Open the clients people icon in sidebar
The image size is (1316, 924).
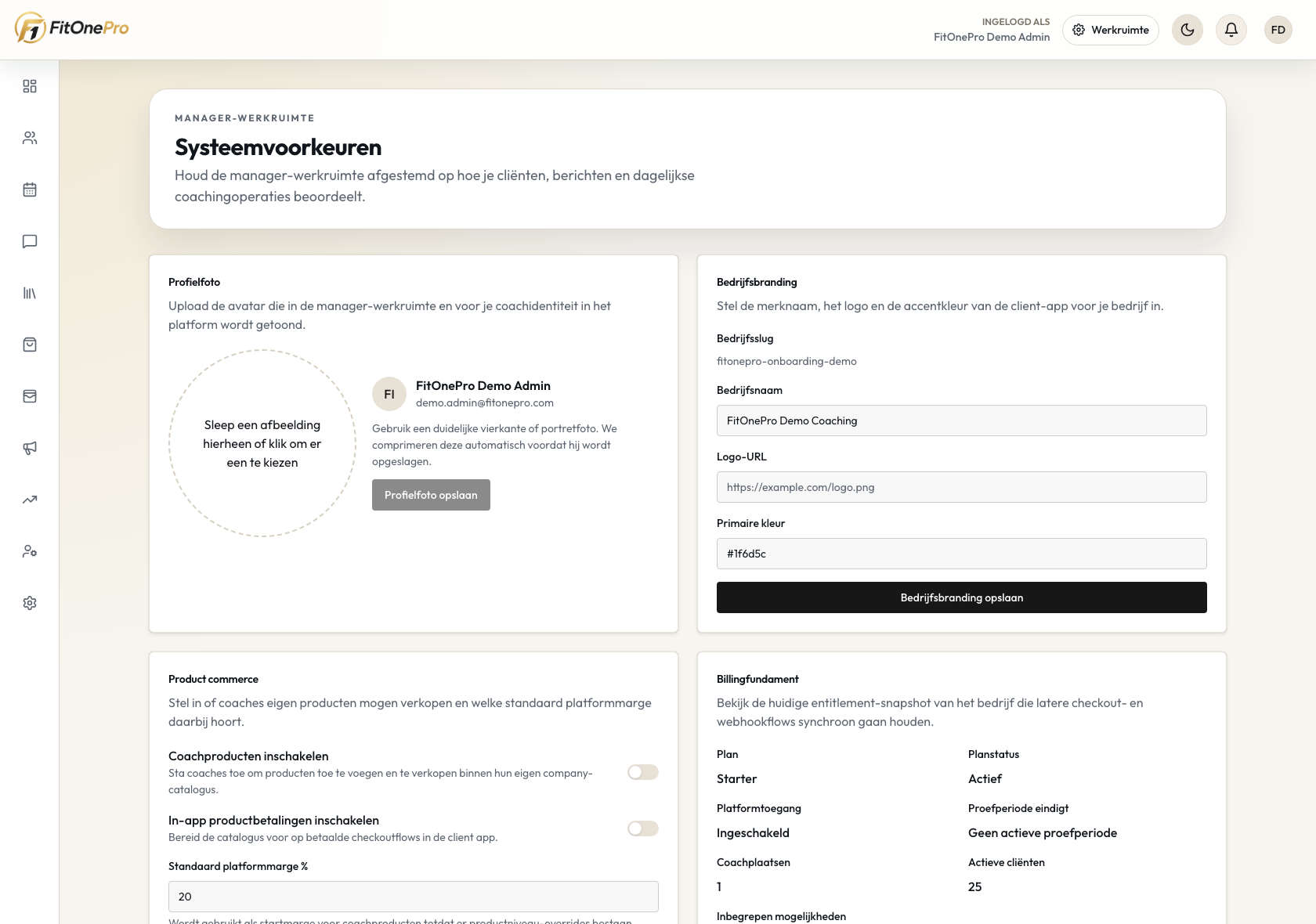30,138
